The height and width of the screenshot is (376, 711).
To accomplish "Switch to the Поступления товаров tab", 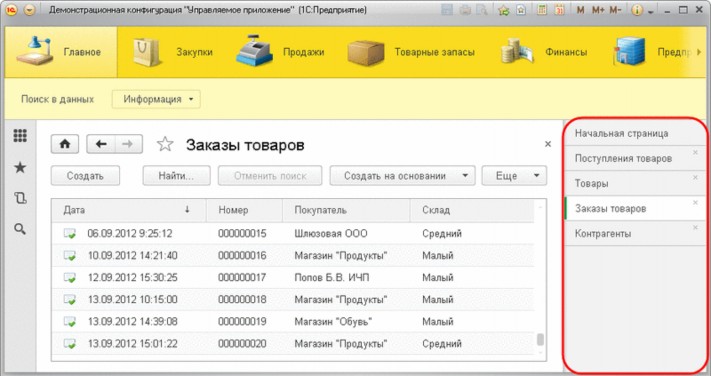I will click(x=635, y=158).
